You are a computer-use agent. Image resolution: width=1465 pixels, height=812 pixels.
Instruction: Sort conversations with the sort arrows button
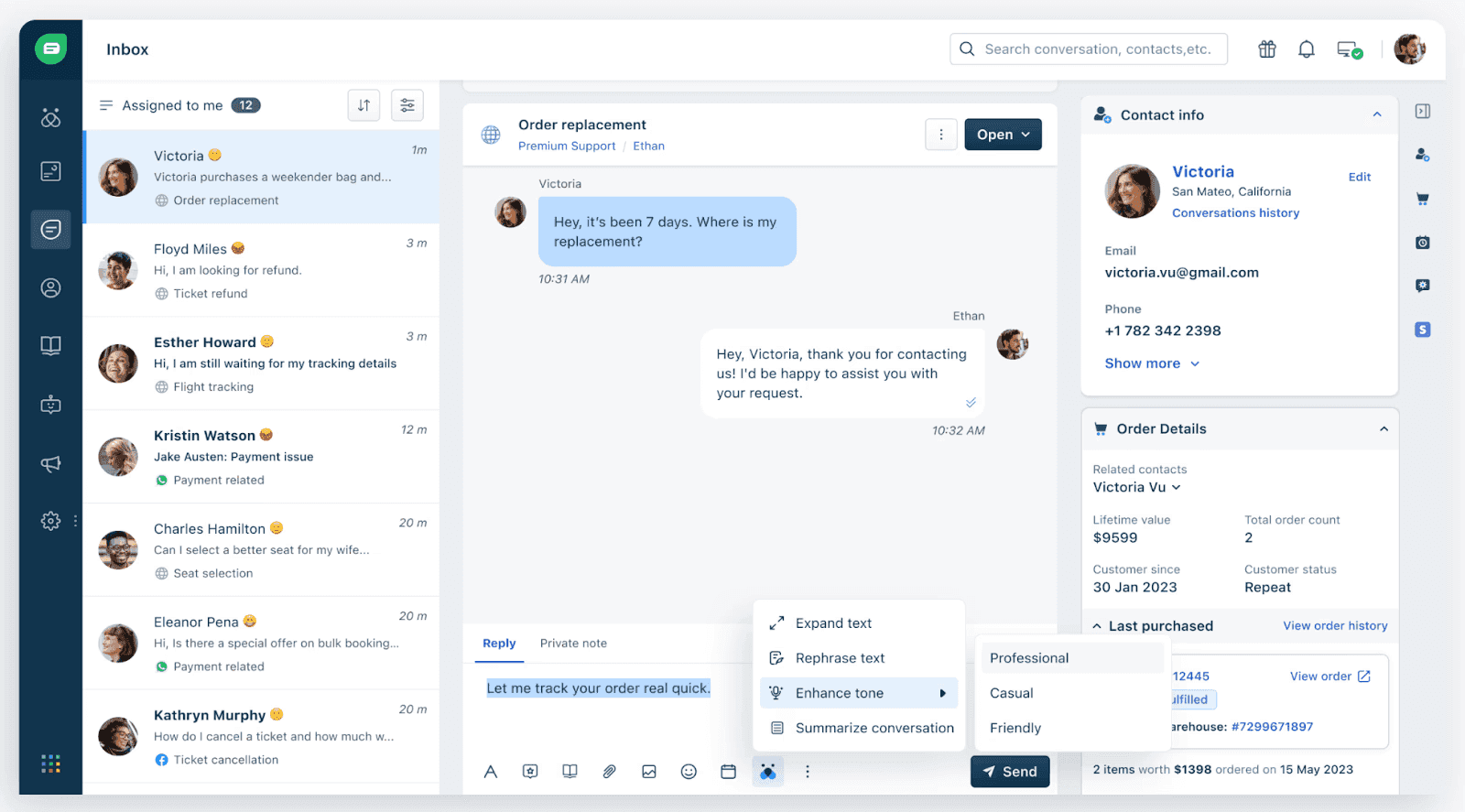364,105
